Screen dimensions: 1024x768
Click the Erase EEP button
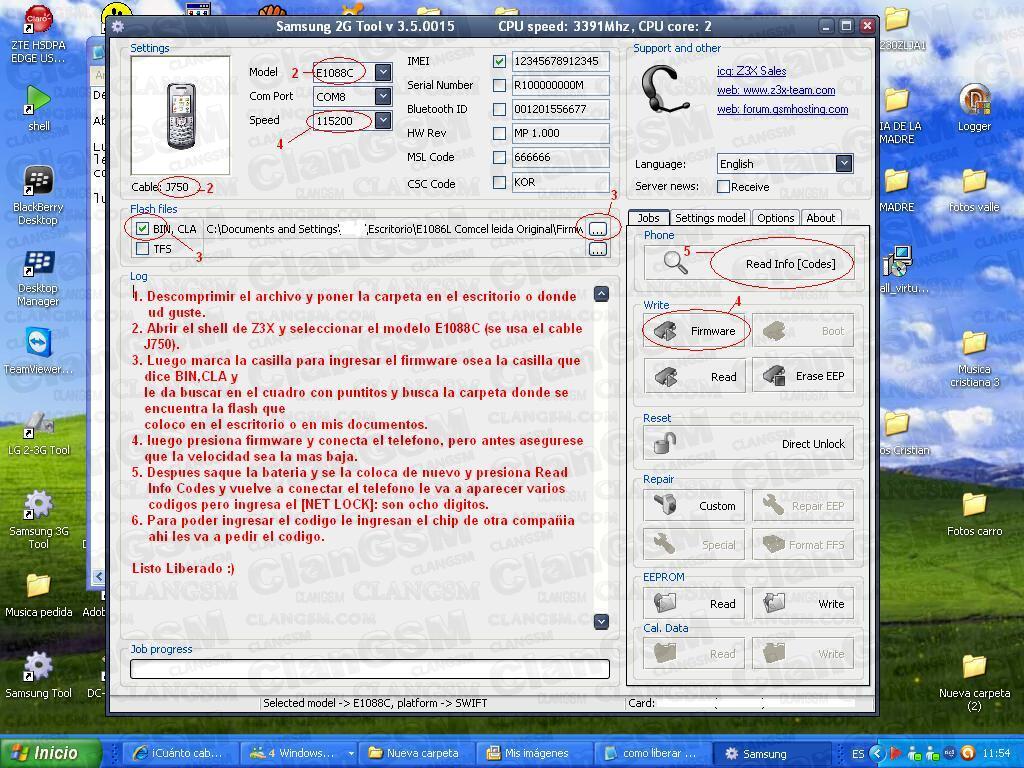coord(803,377)
